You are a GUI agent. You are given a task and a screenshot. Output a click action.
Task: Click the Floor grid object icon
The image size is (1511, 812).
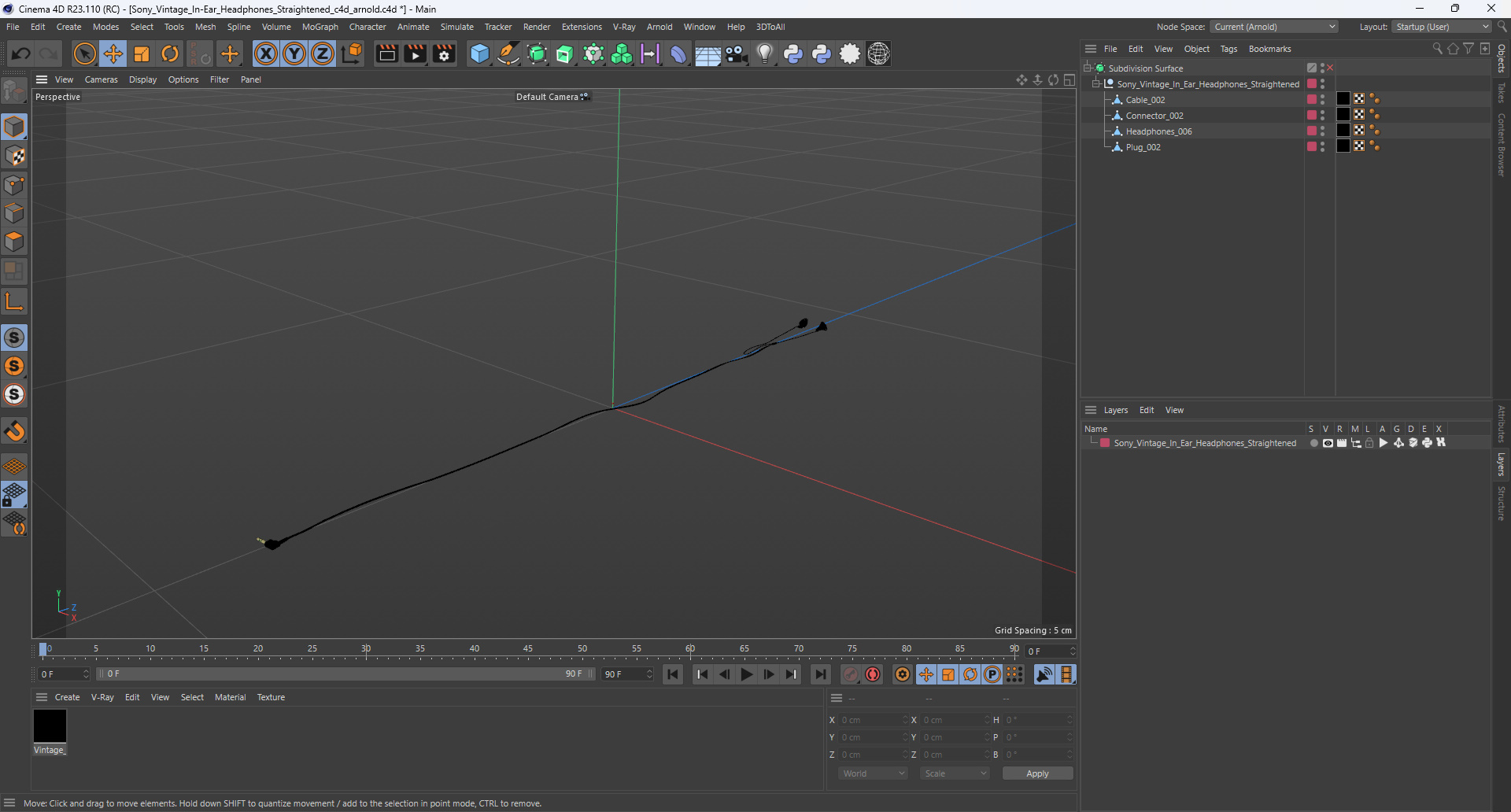(x=707, y=54)
